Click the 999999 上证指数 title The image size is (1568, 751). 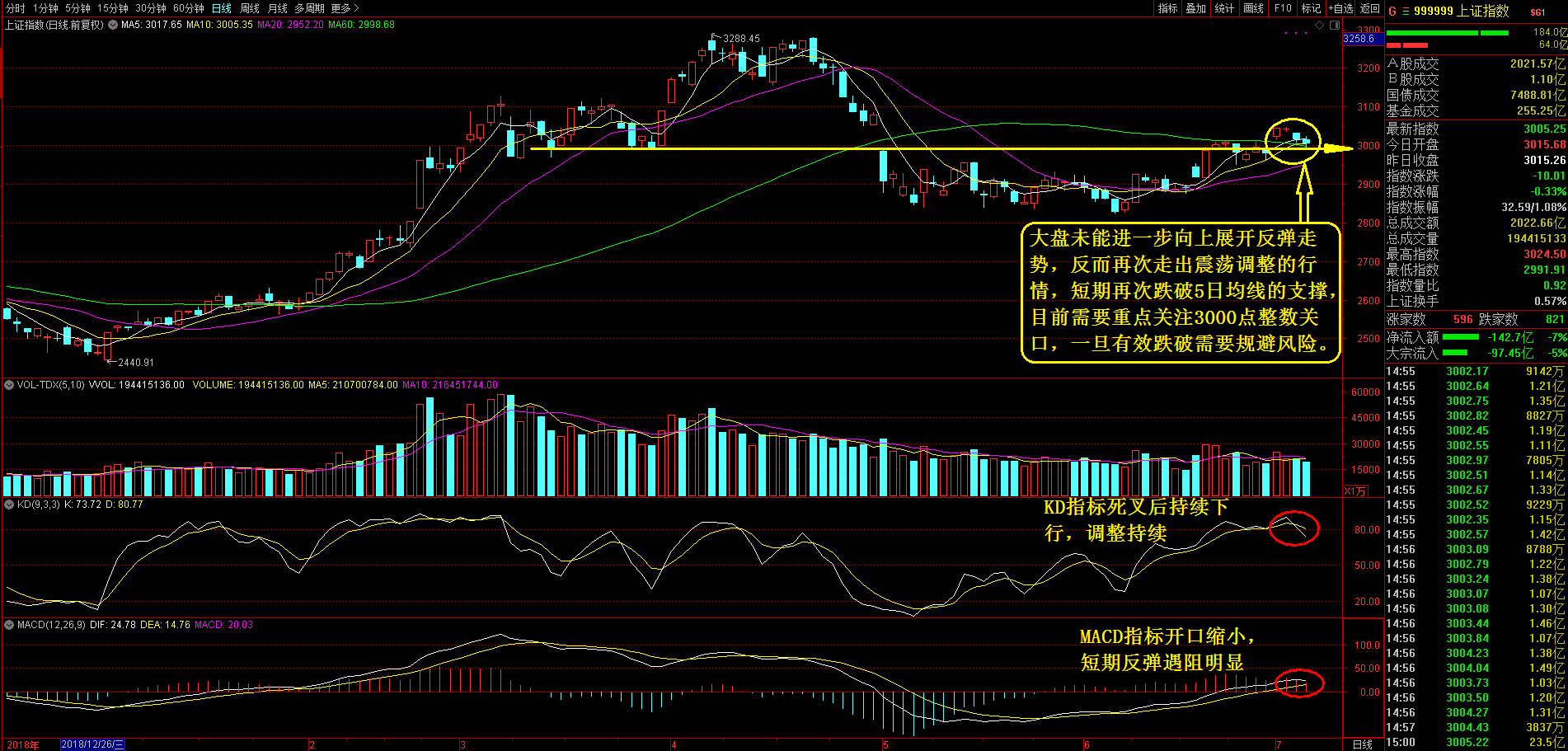tap(1461, 11)
